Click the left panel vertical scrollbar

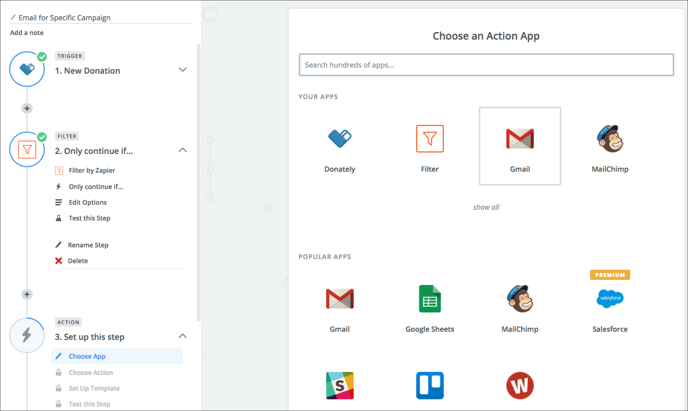(198, 182)
